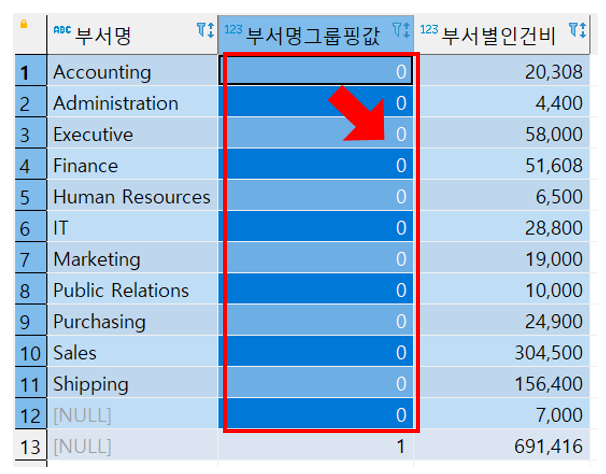Select row number 3 header
606x474 pixels.
coord(31,133)
